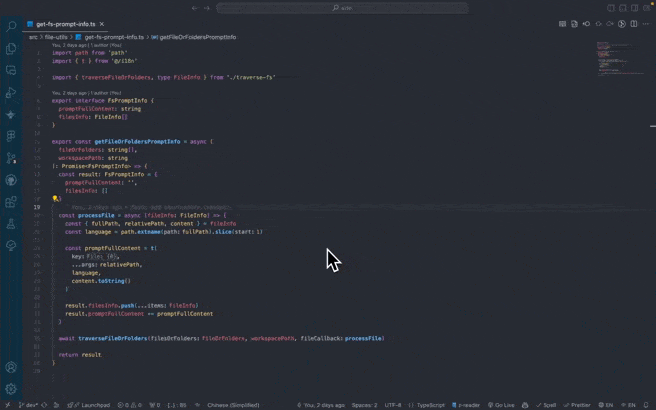Go back with the navigation arrow
This screenshot has height=410, width=656.
pos(195,8)
